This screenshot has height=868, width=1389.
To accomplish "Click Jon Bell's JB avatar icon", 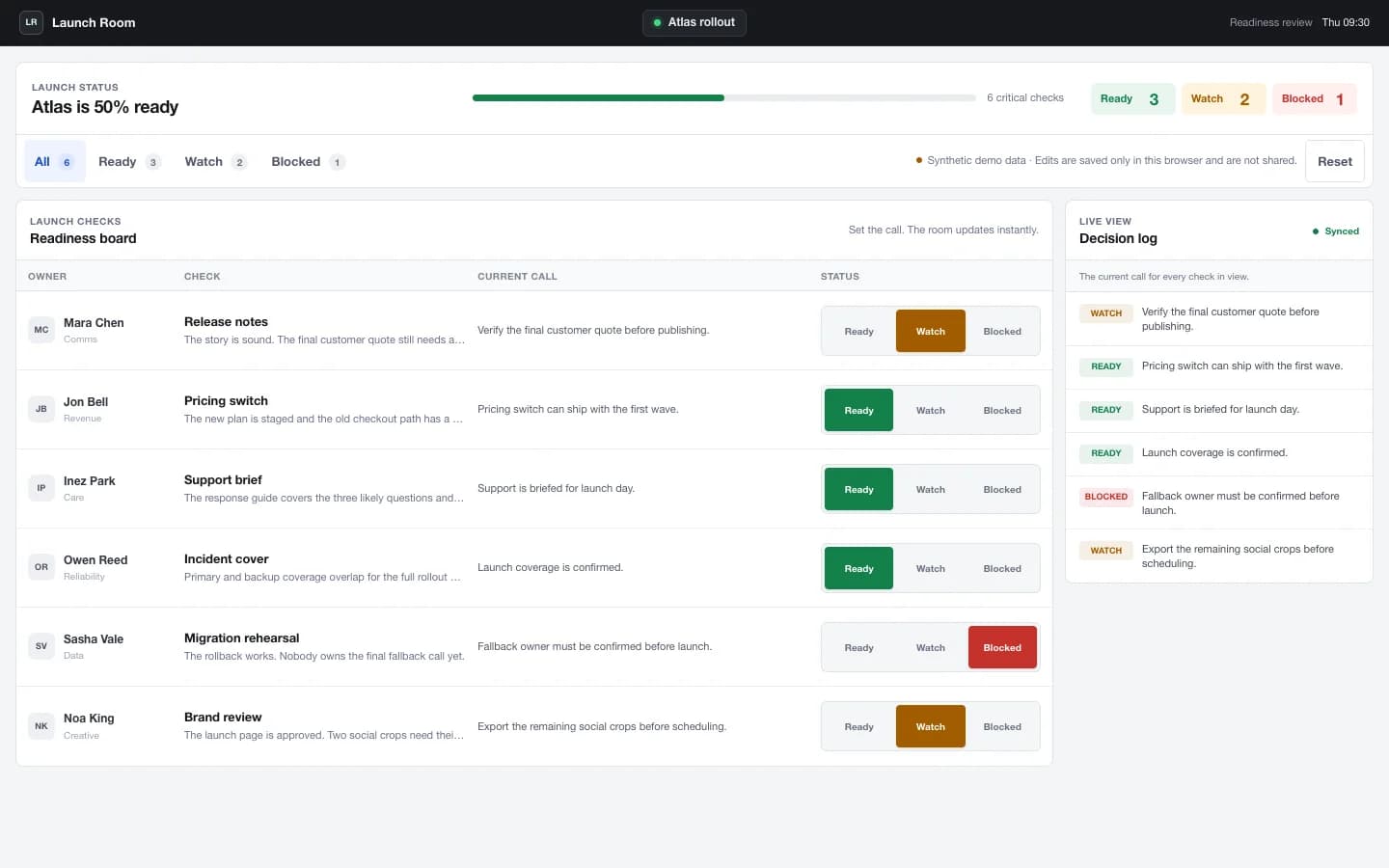I will pyautogui.click(x=41, y=409).
